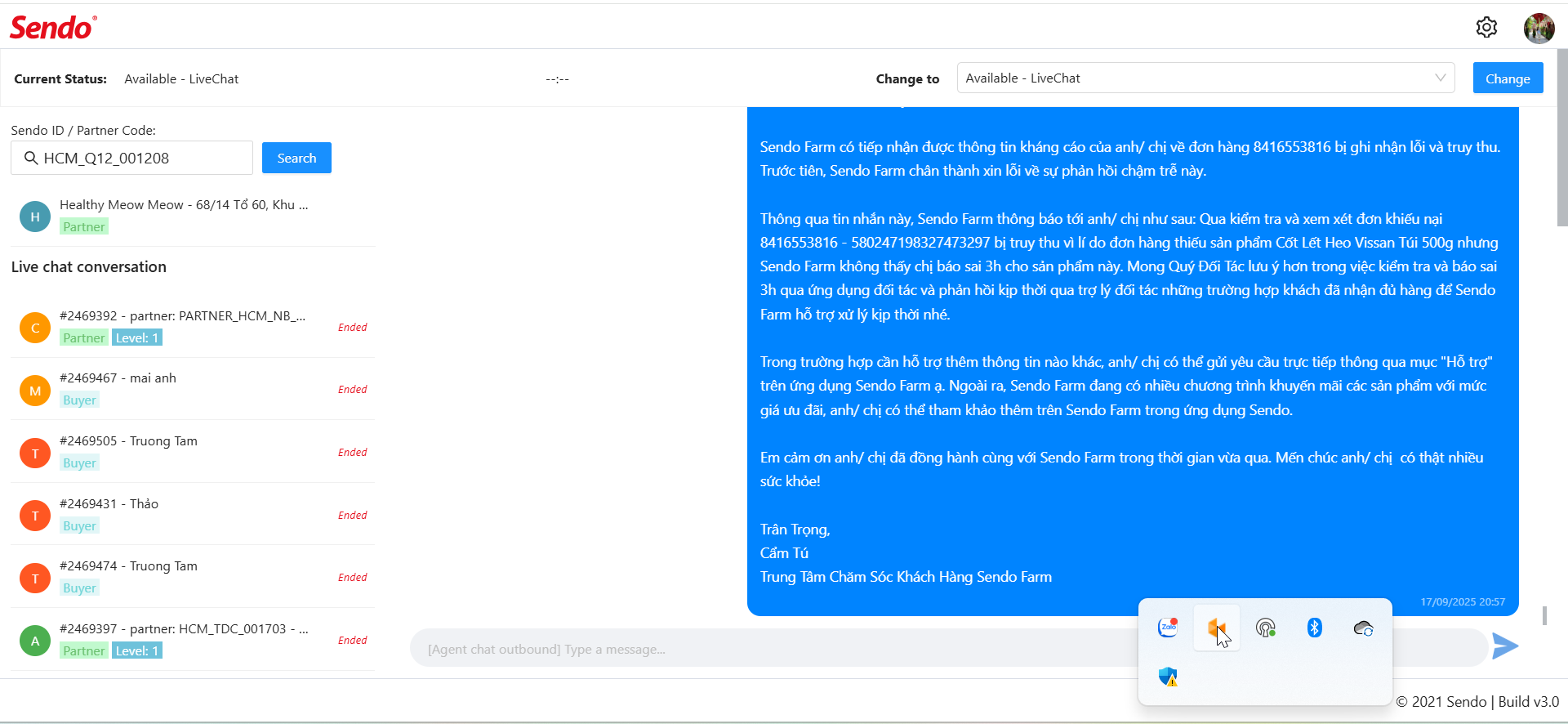
Task: Click Level: 1 tag of #2469392
Action: coord(137,337)
